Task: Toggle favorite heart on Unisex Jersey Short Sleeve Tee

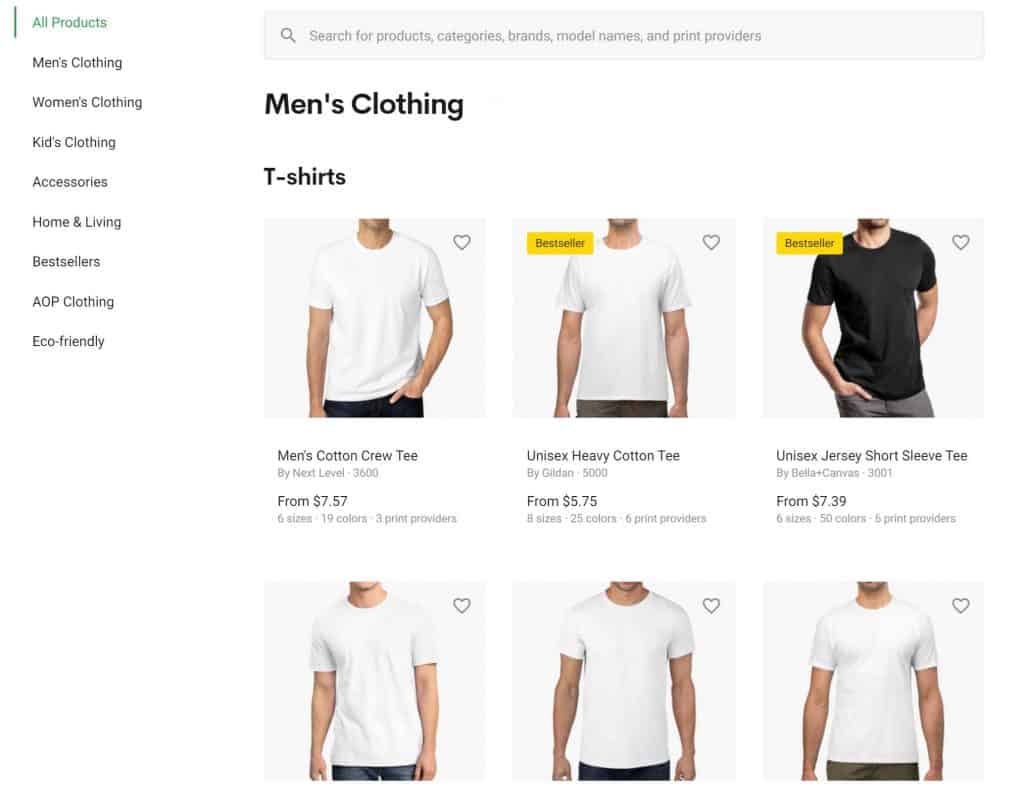Action: tap(961, 242)
